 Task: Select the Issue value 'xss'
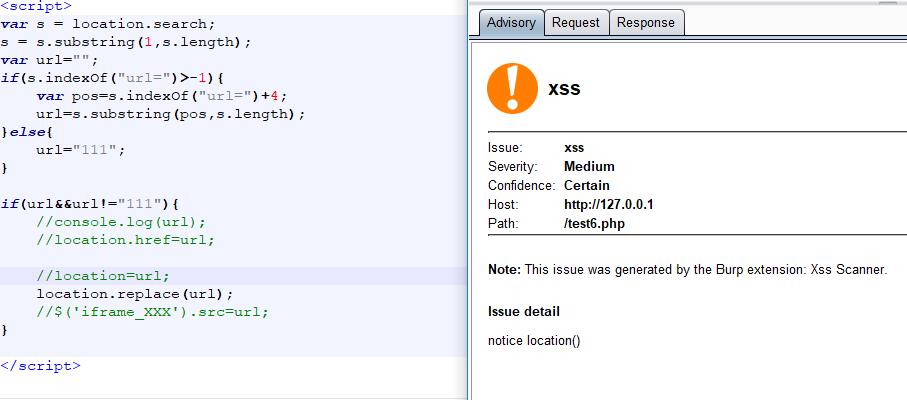[574, 148]
